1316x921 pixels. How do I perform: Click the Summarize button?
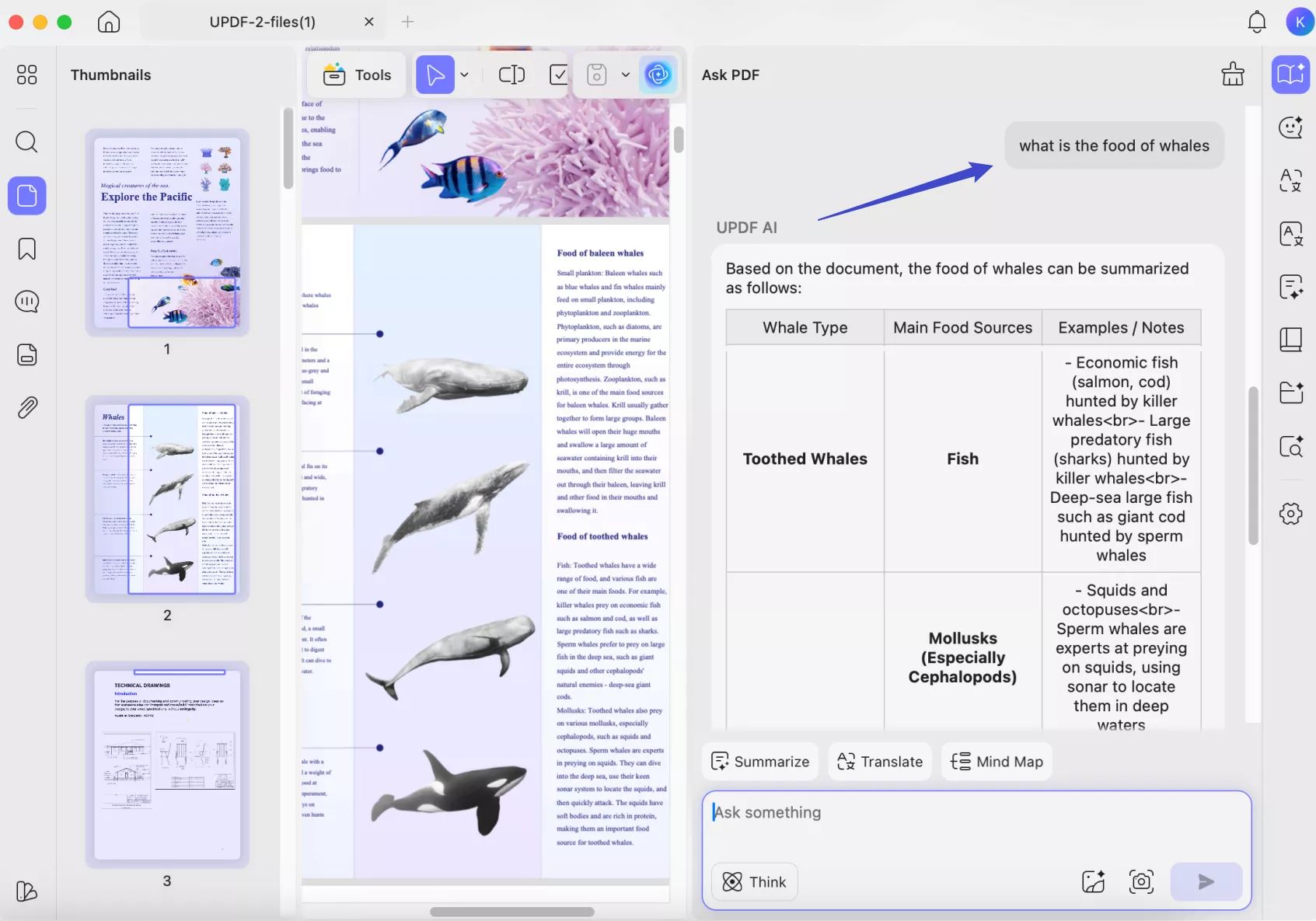[x=760, y=762]
